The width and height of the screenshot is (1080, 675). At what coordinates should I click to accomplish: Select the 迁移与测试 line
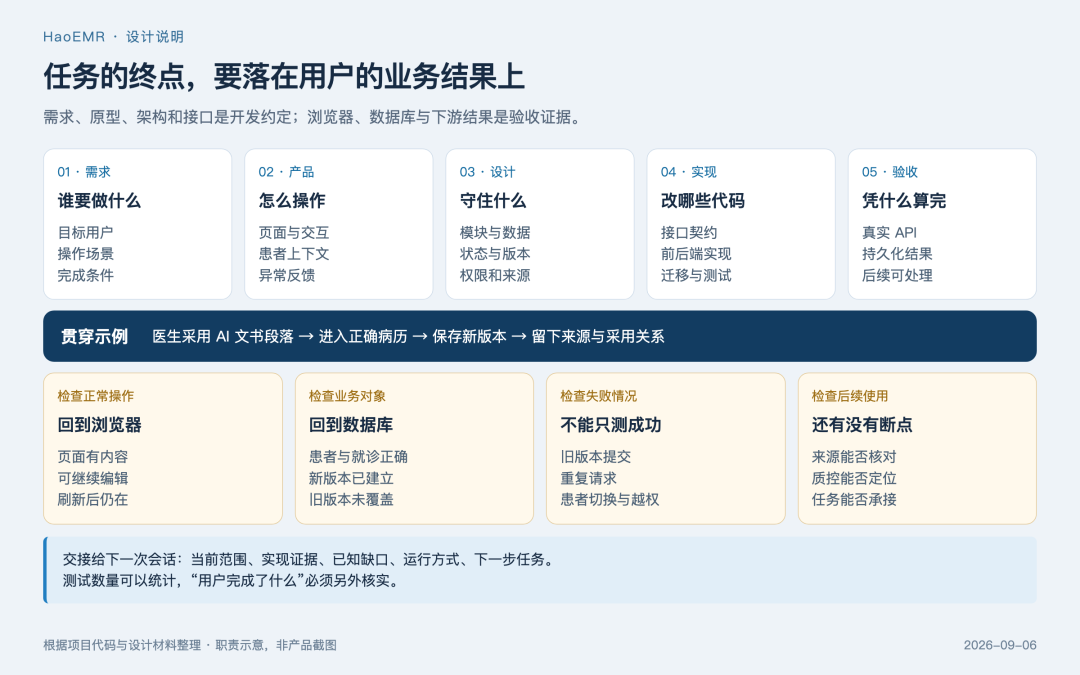pyautogui.click(x=696, y=276)
